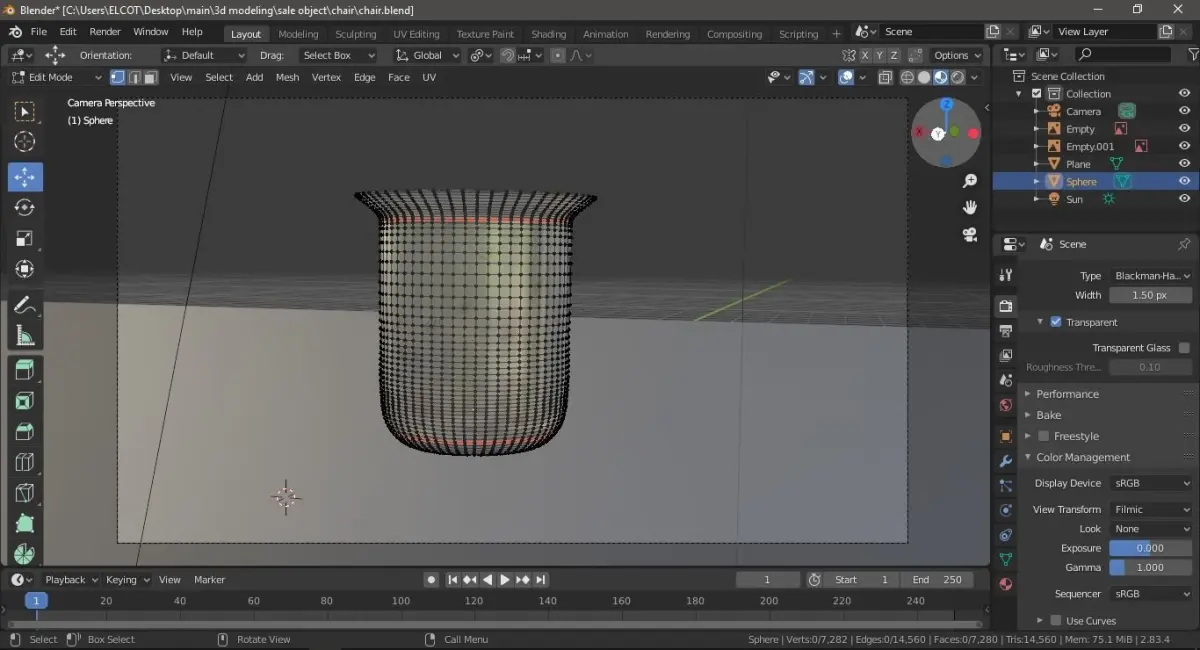
Task: Select the Select Box tool
Action: click(25, 111)
